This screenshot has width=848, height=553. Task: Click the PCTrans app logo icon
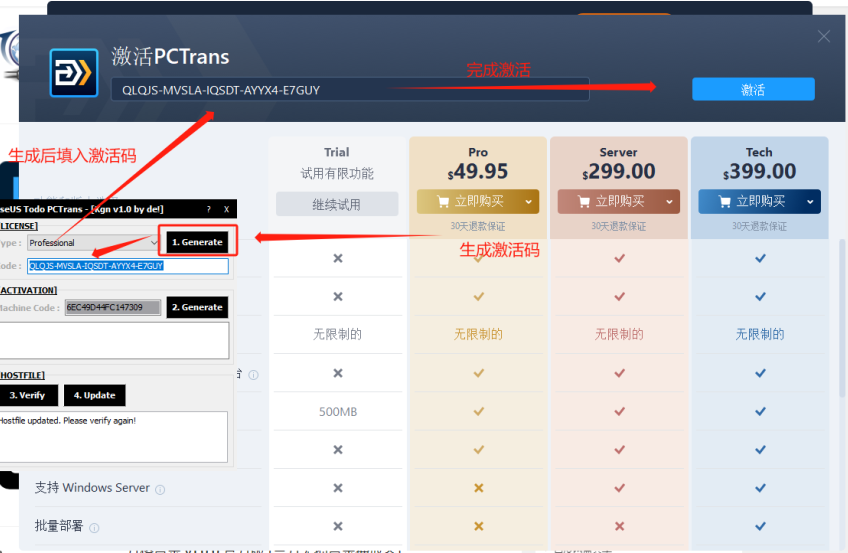74,73
